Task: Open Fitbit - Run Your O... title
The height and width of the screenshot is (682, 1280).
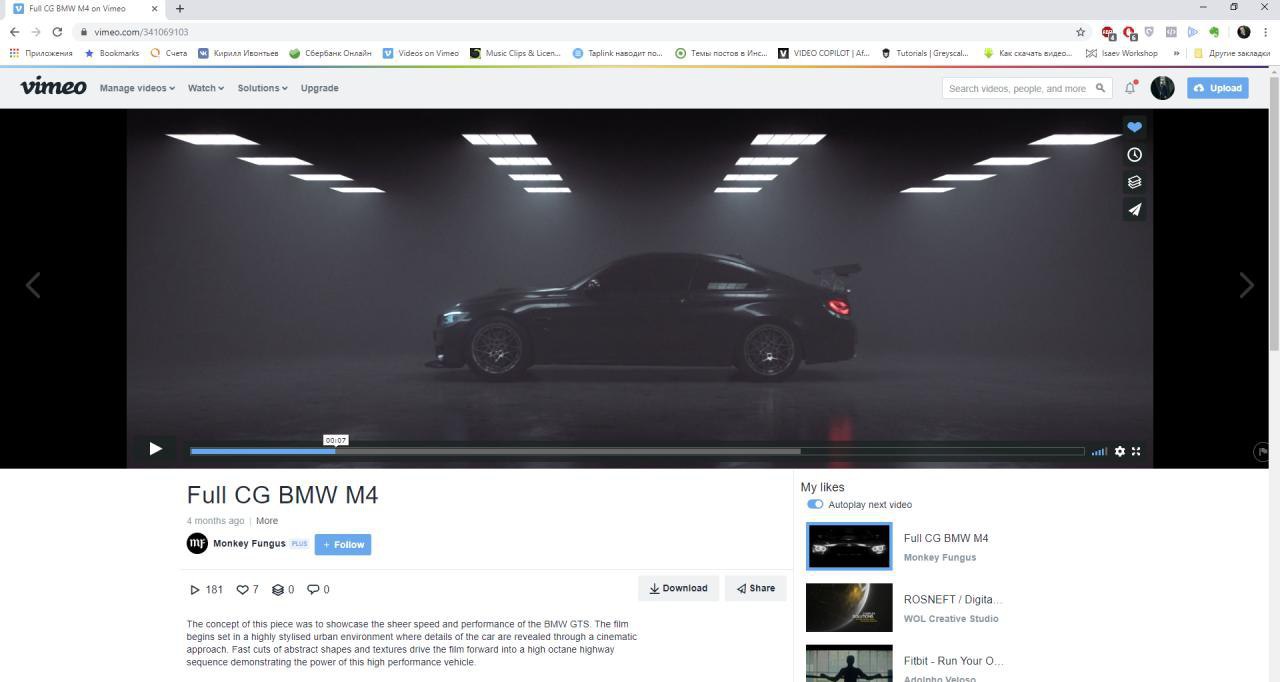Action: tap(953, 661)
